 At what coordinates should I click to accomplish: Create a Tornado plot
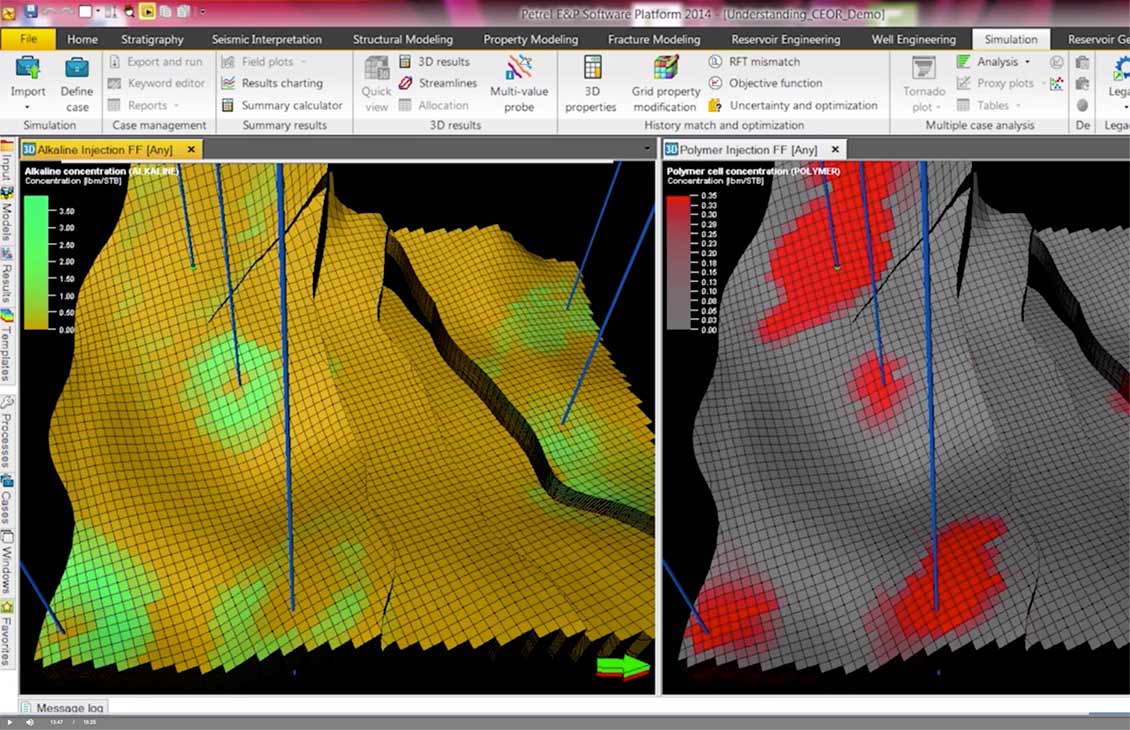923,83
